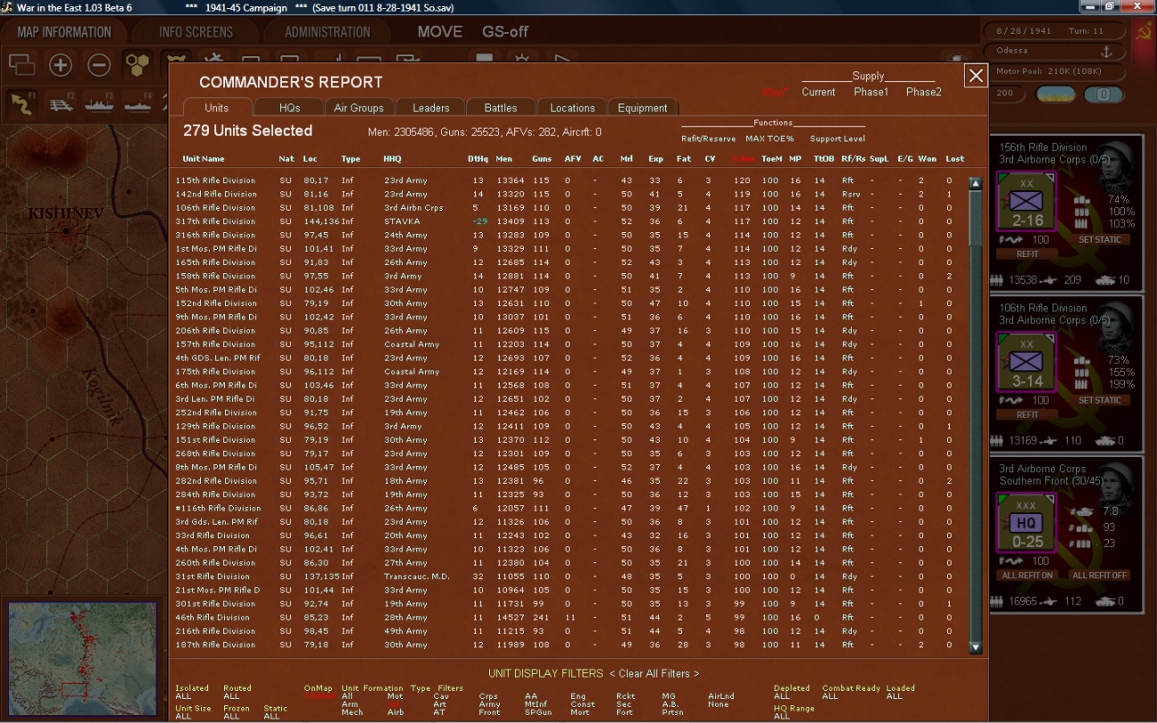Image resolution: width=1157 pixels, height=723 pixels.
Task: Click the Soviet hammer and sickle emblem
Action: (1144, 32)
